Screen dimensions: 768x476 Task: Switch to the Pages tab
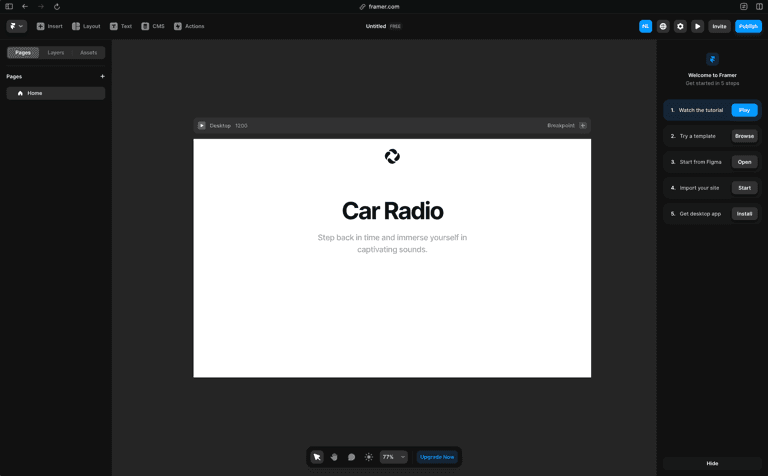pos(23,52)
